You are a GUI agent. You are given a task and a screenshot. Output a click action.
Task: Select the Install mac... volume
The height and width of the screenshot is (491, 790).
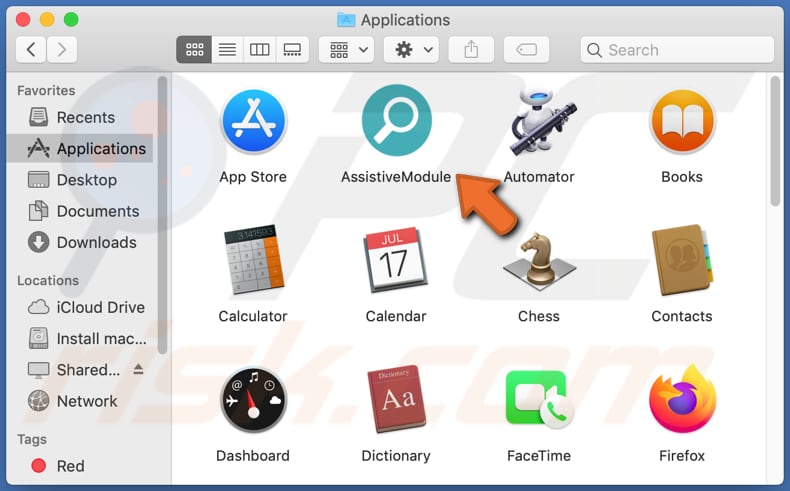82,338
